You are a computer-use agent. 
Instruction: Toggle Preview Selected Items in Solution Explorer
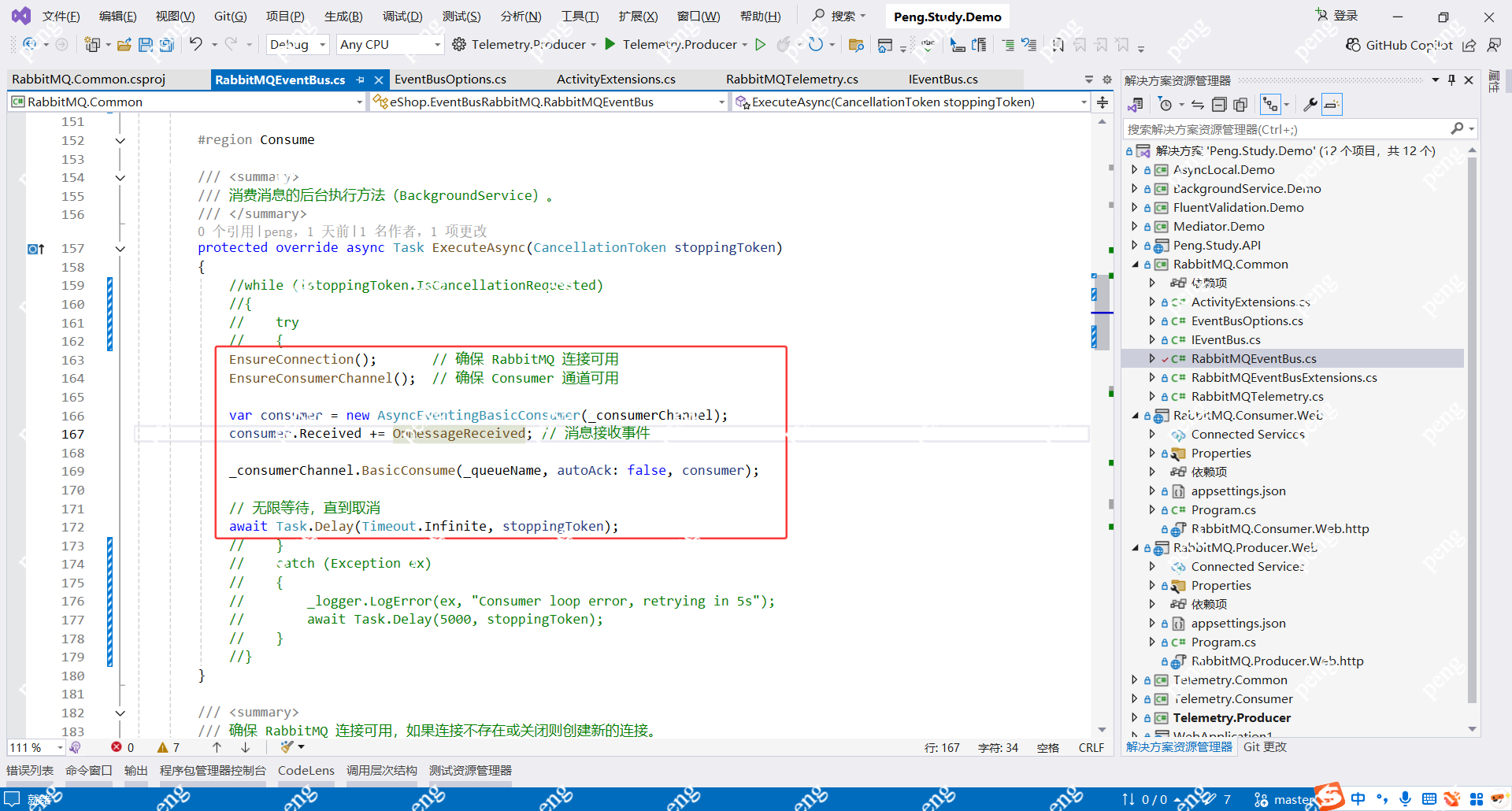[x=1332, y=105]
